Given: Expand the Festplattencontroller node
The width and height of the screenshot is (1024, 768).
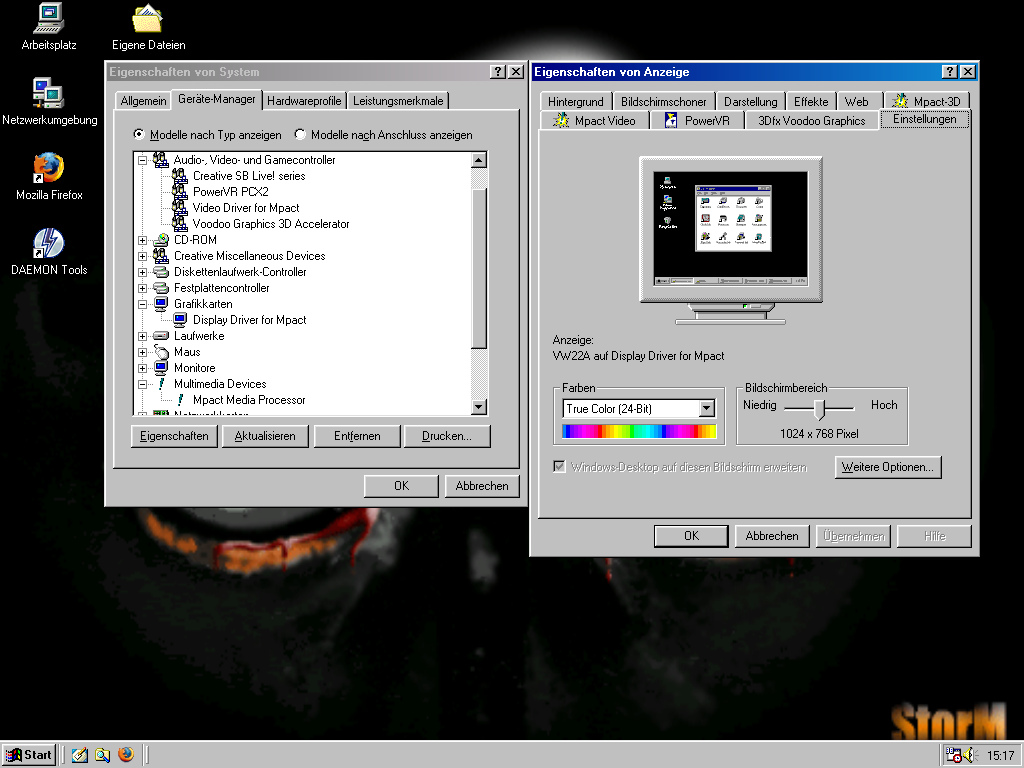Looking at the screenshot, I should pos(142,288).
